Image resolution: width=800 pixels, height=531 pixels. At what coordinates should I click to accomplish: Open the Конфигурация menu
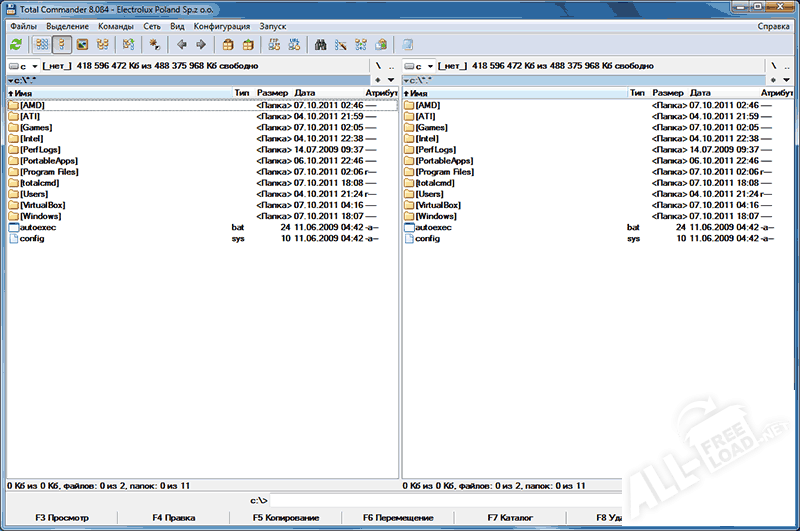point(222,26)
